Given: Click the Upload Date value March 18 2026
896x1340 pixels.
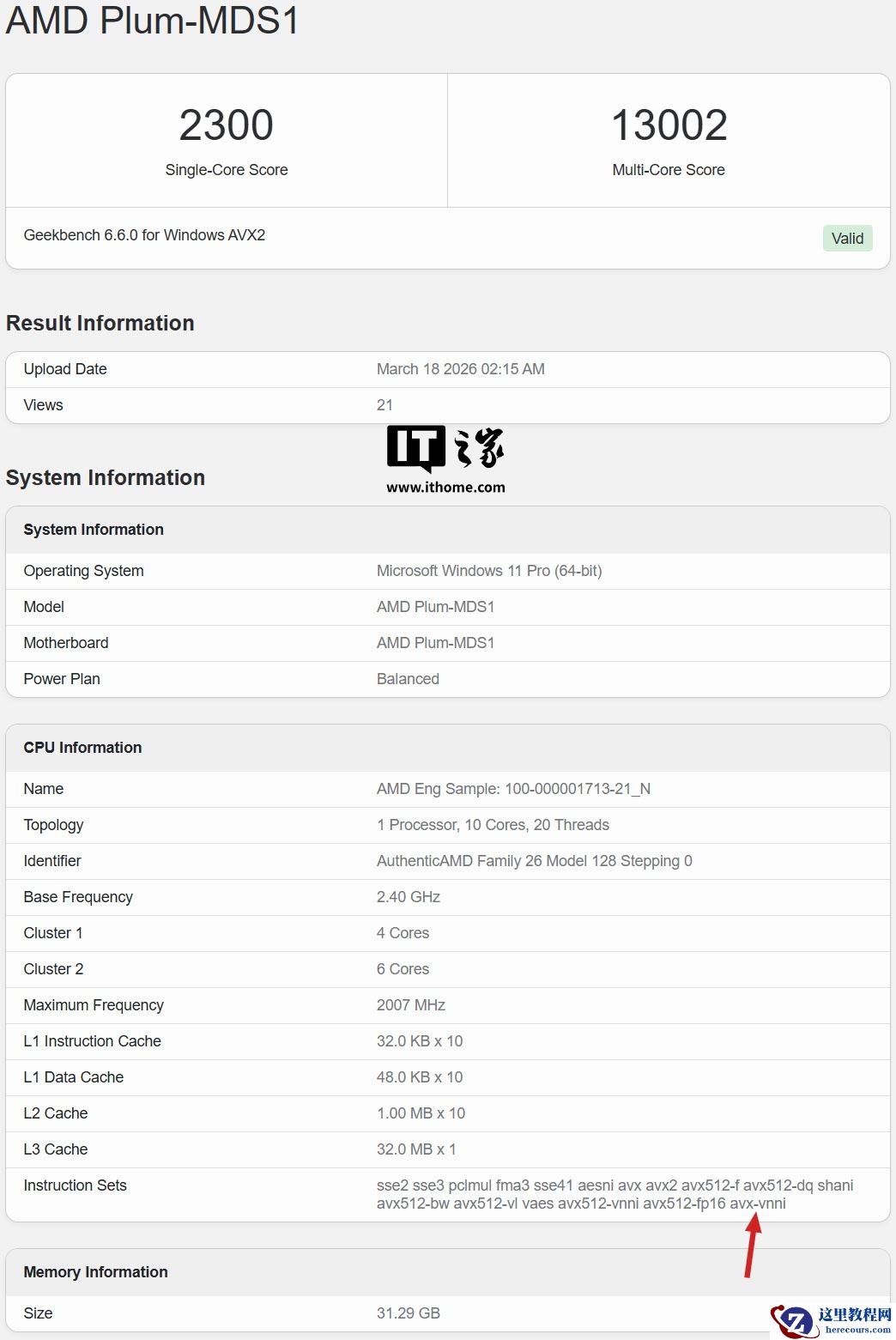Looking at the screenshot, I should click(x=460, y=369).
